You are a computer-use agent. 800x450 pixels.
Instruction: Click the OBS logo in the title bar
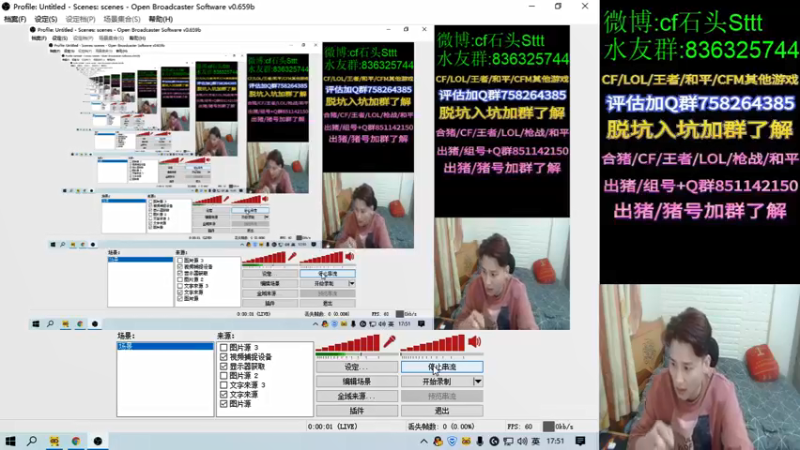(x=6, y=7)
